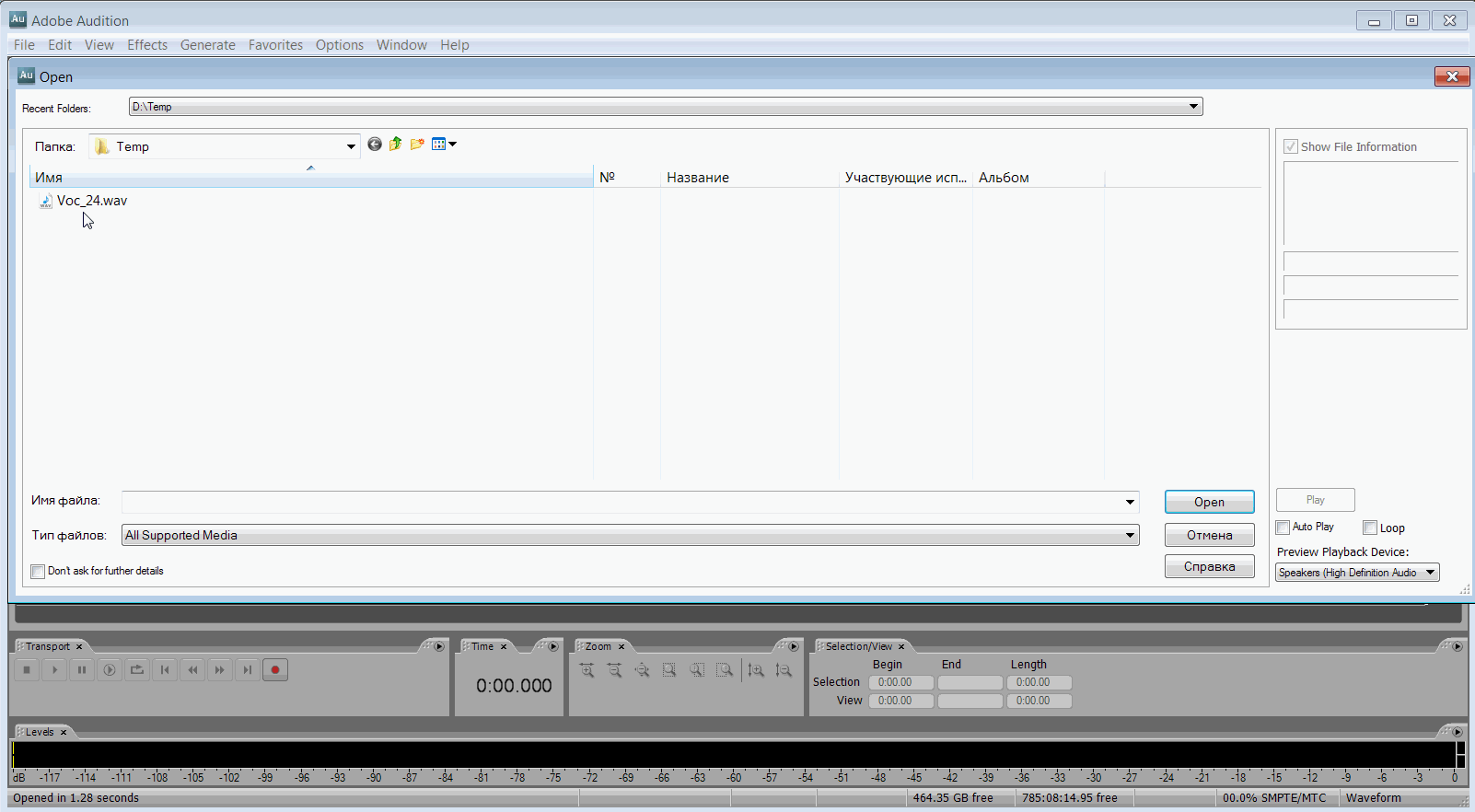Check Don't ask for further details
This screenshot has height=812, width=1475.
tap(38, 572)
